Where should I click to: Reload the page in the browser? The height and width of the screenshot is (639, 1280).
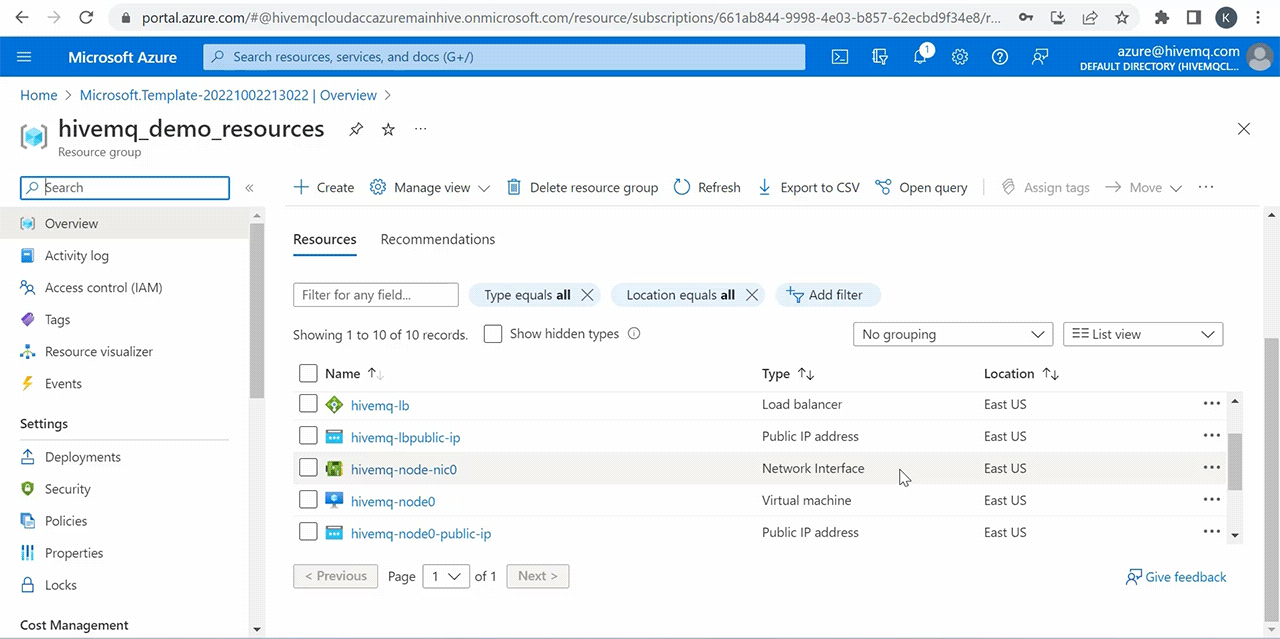click(87, 17)
